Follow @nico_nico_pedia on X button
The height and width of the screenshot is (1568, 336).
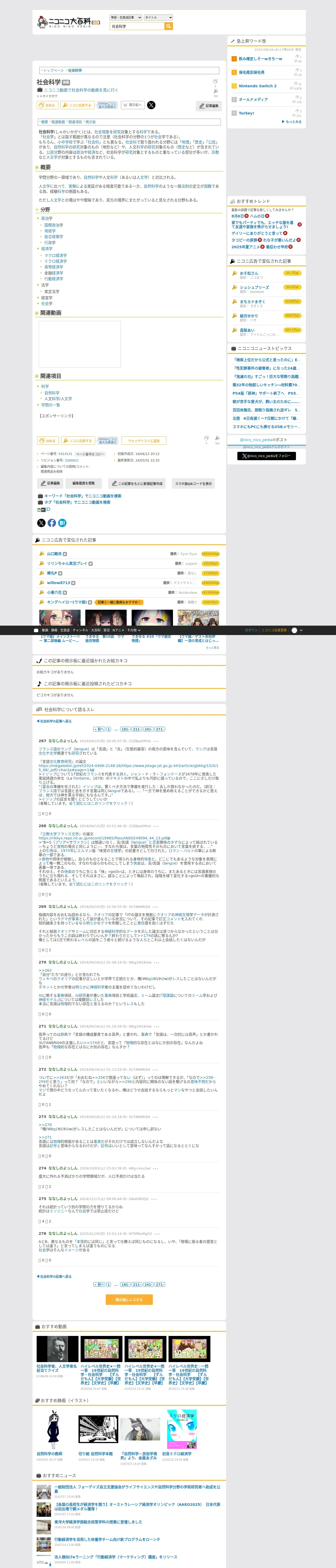click(266, 456)
